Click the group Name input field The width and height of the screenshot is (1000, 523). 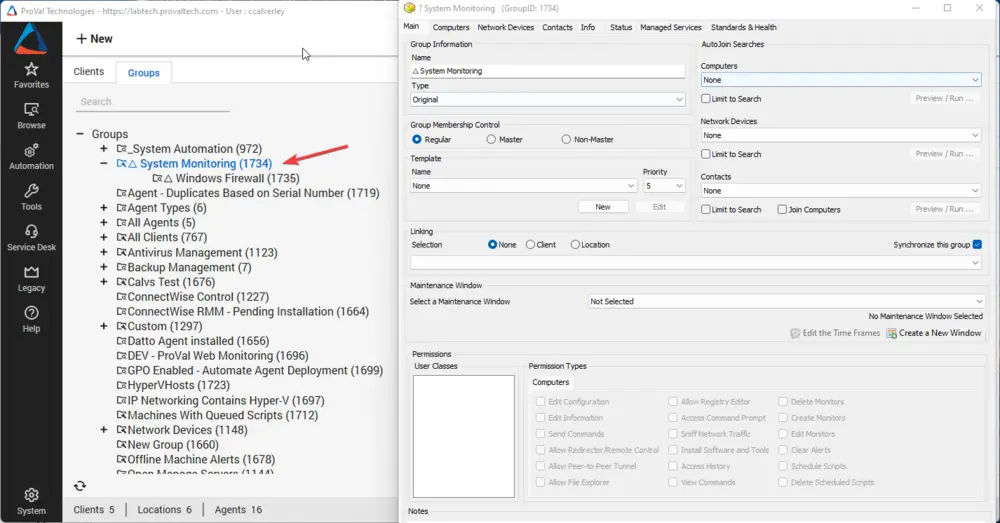pyautogui.click(x=548, y=71)
